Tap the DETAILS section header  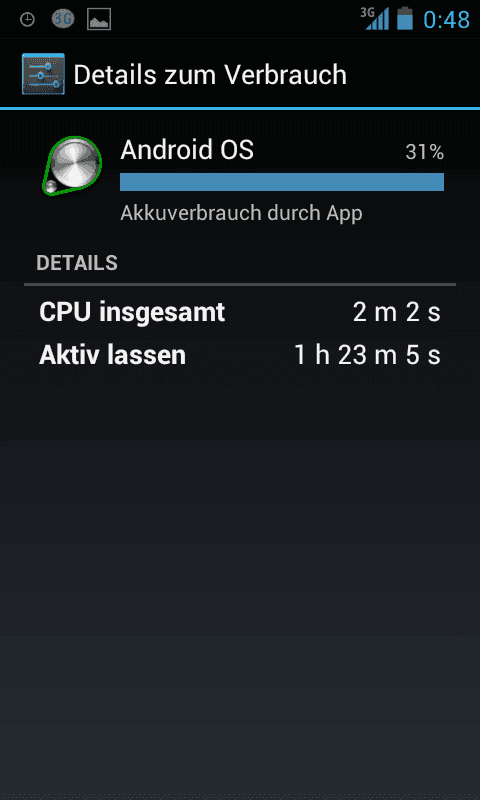pyautogui.click(x=77, y=263)
